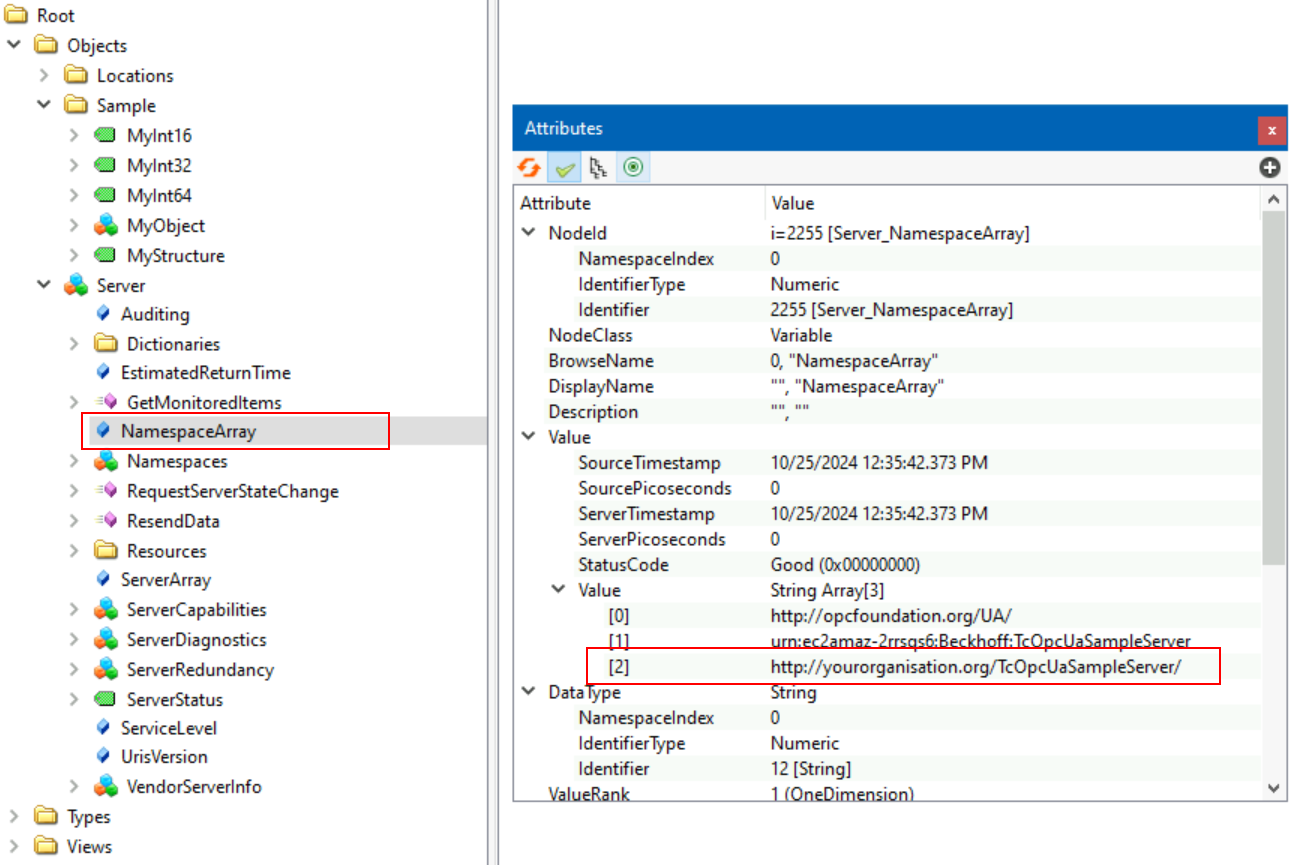Click the Resources folder icon

click(105, 551)
